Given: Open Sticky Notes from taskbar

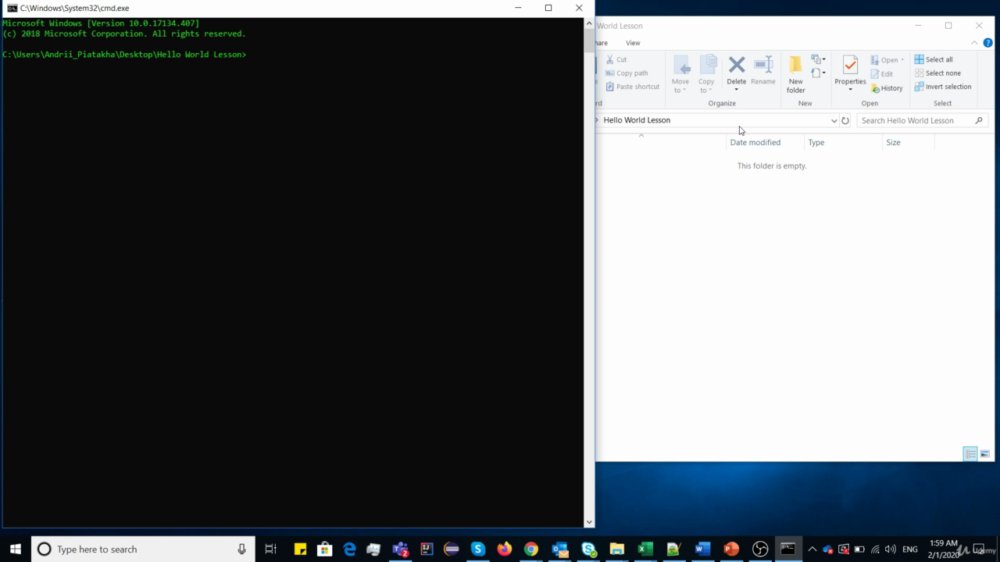Looking at the screenshot, I should pyautogui.click(x=300, y=549).
